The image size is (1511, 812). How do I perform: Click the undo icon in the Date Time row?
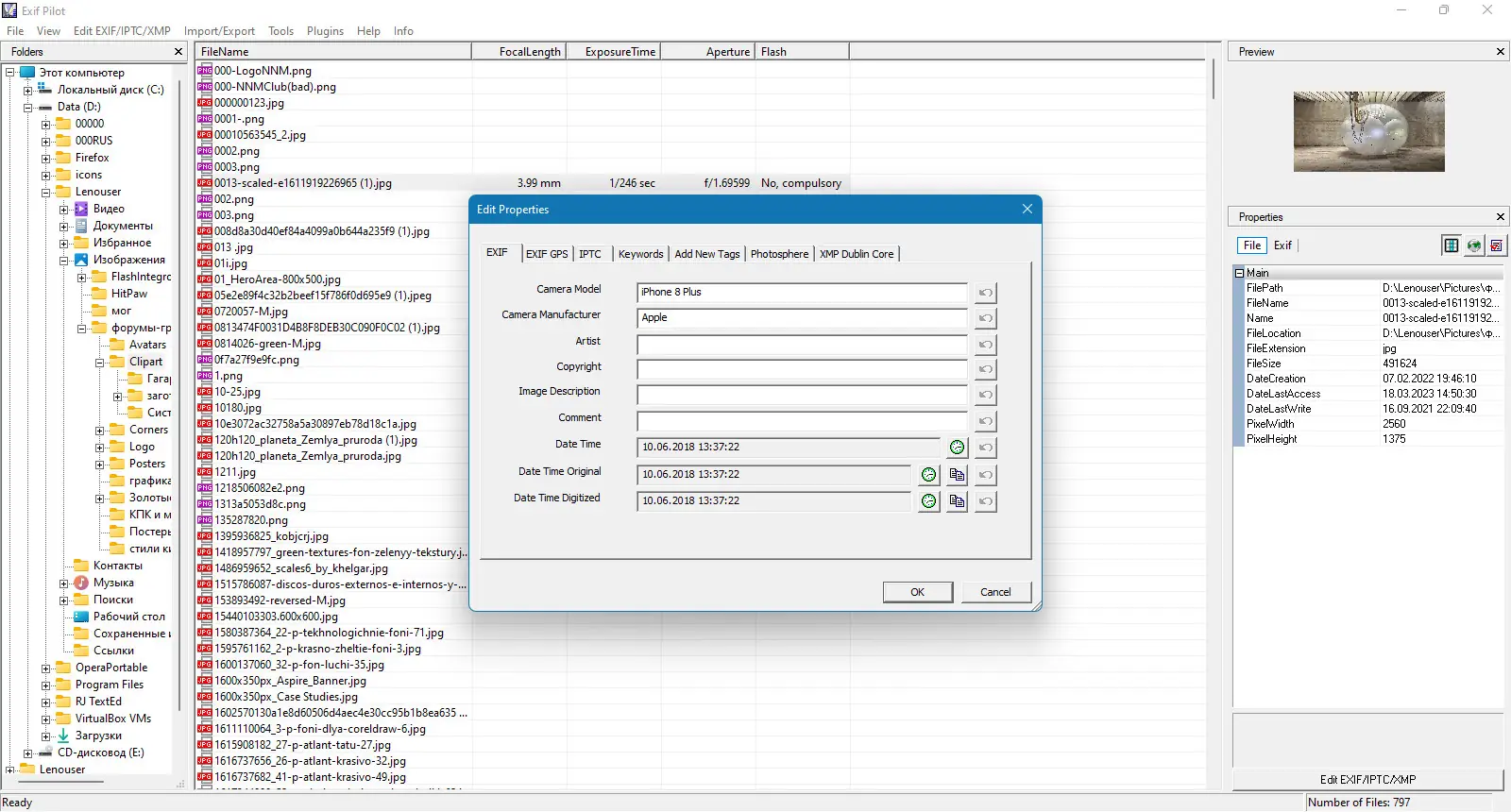(985, 448)
